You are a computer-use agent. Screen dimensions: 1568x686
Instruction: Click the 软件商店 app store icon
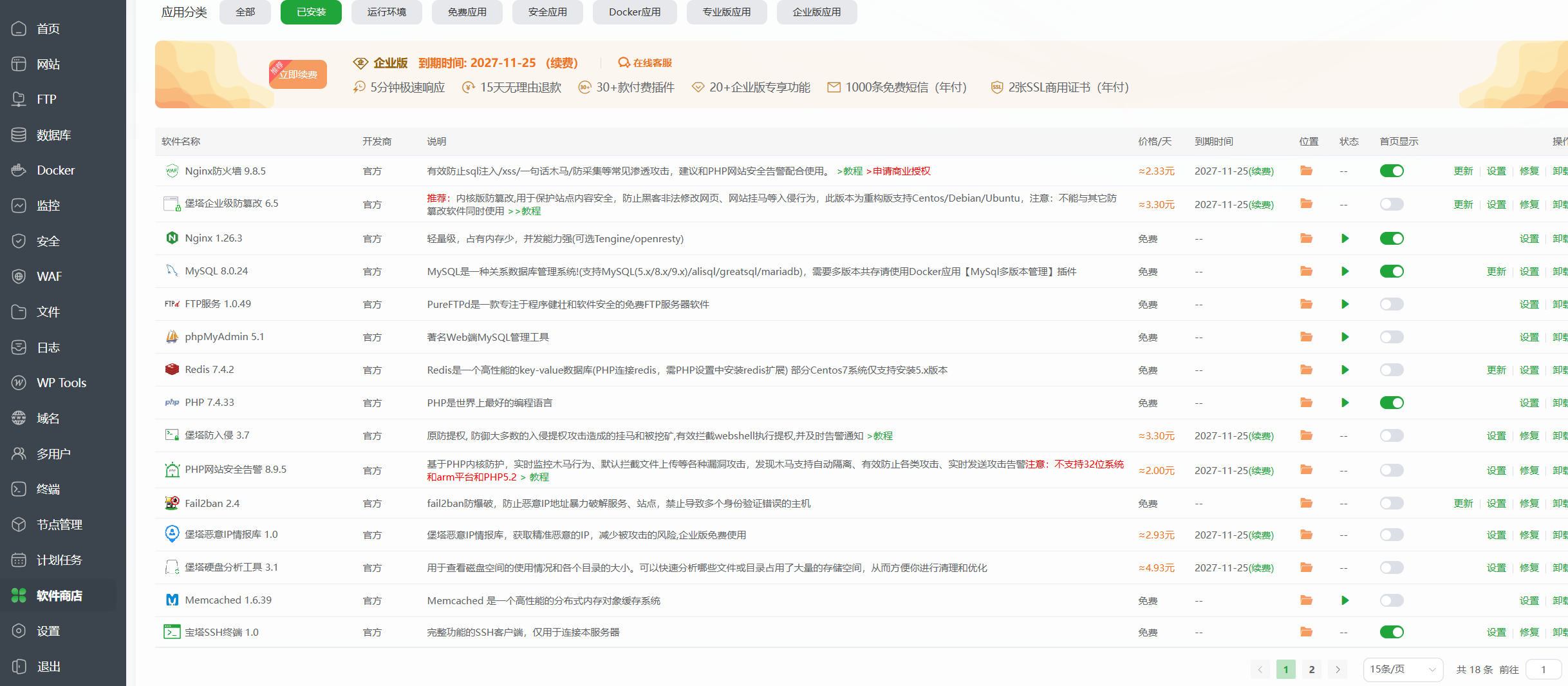point(19,595)
